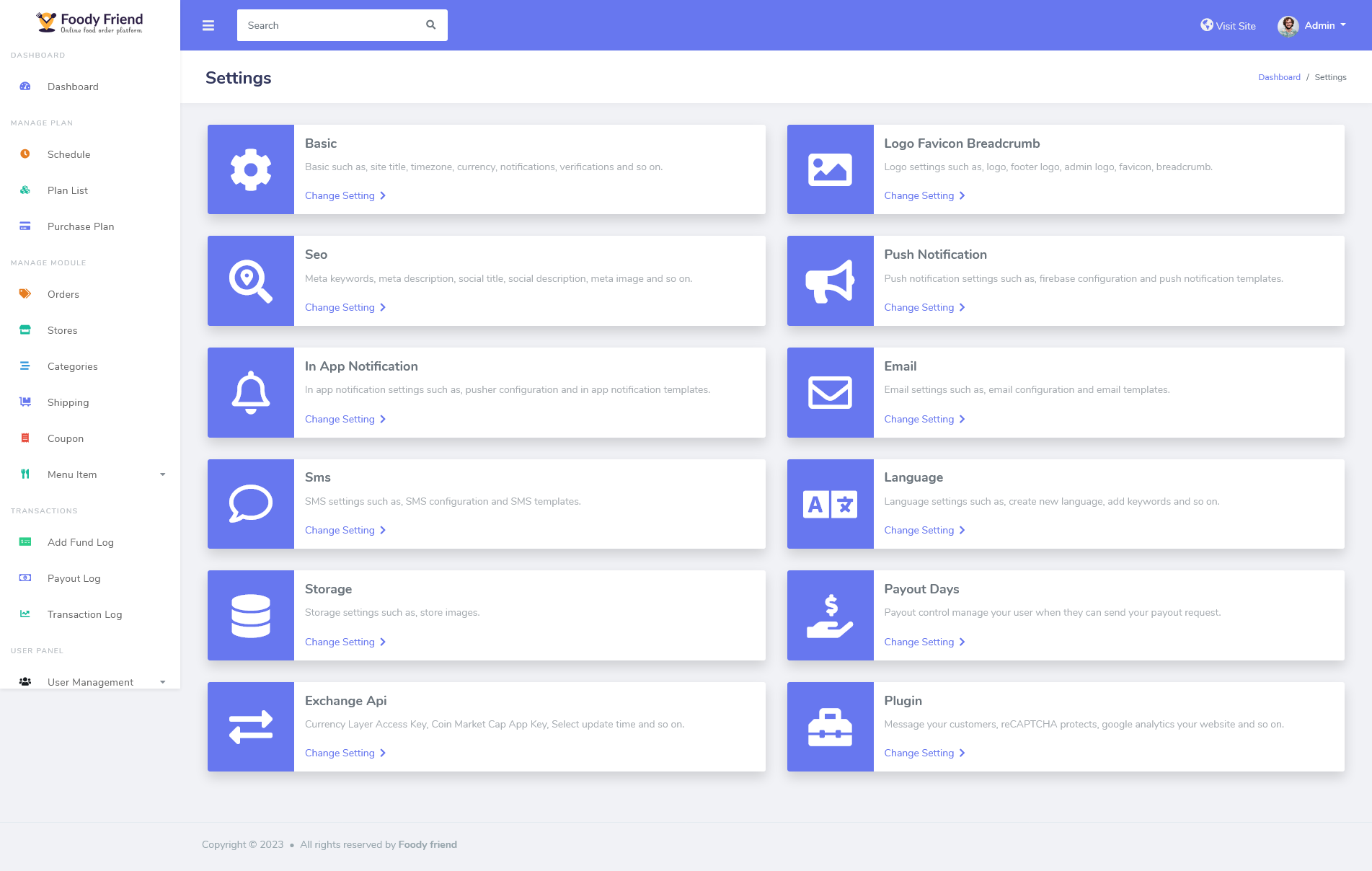Viewport: 1372px width, 871px height.
Task: Click the Plugin toolbox icon tile
Action: 831,727
